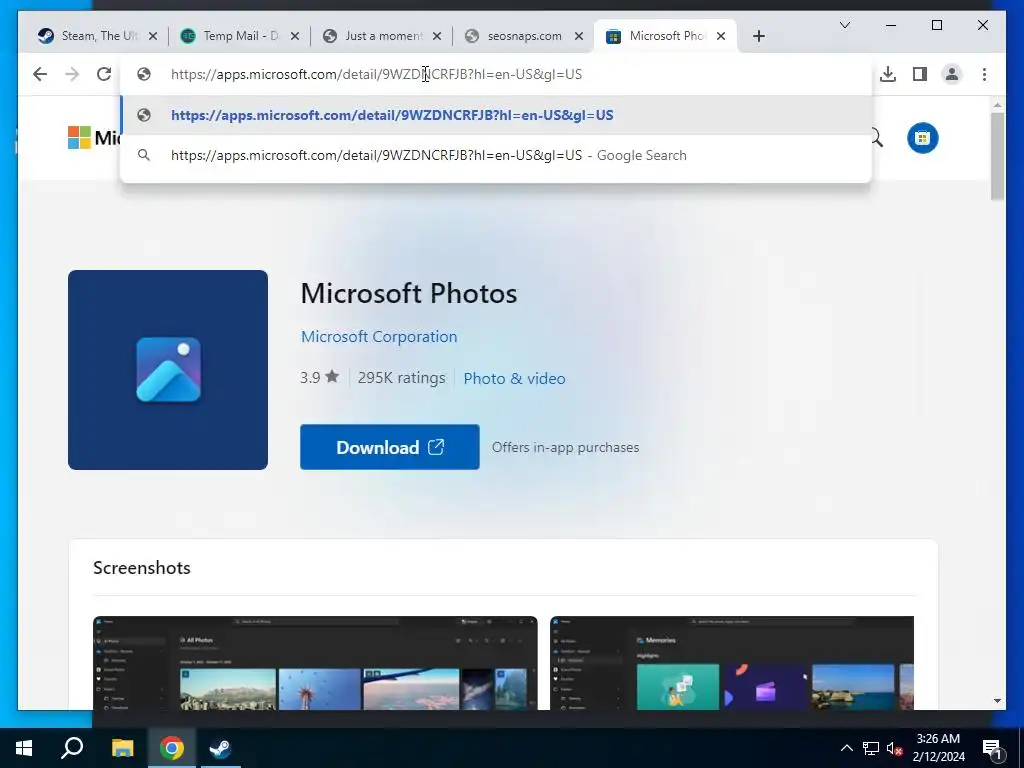Open Chrome three-dot menu
The width and height of the screenshot is (1024, 768).
pos(984,74)
